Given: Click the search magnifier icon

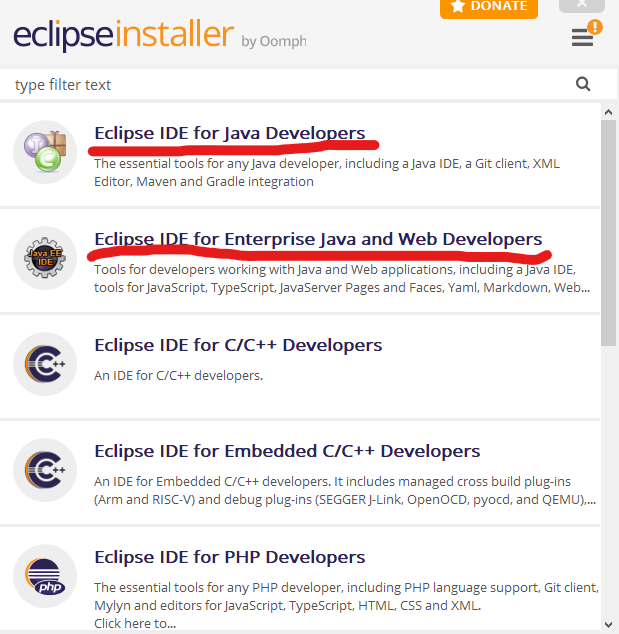Looking at the screenshot, I should point(583,84).
